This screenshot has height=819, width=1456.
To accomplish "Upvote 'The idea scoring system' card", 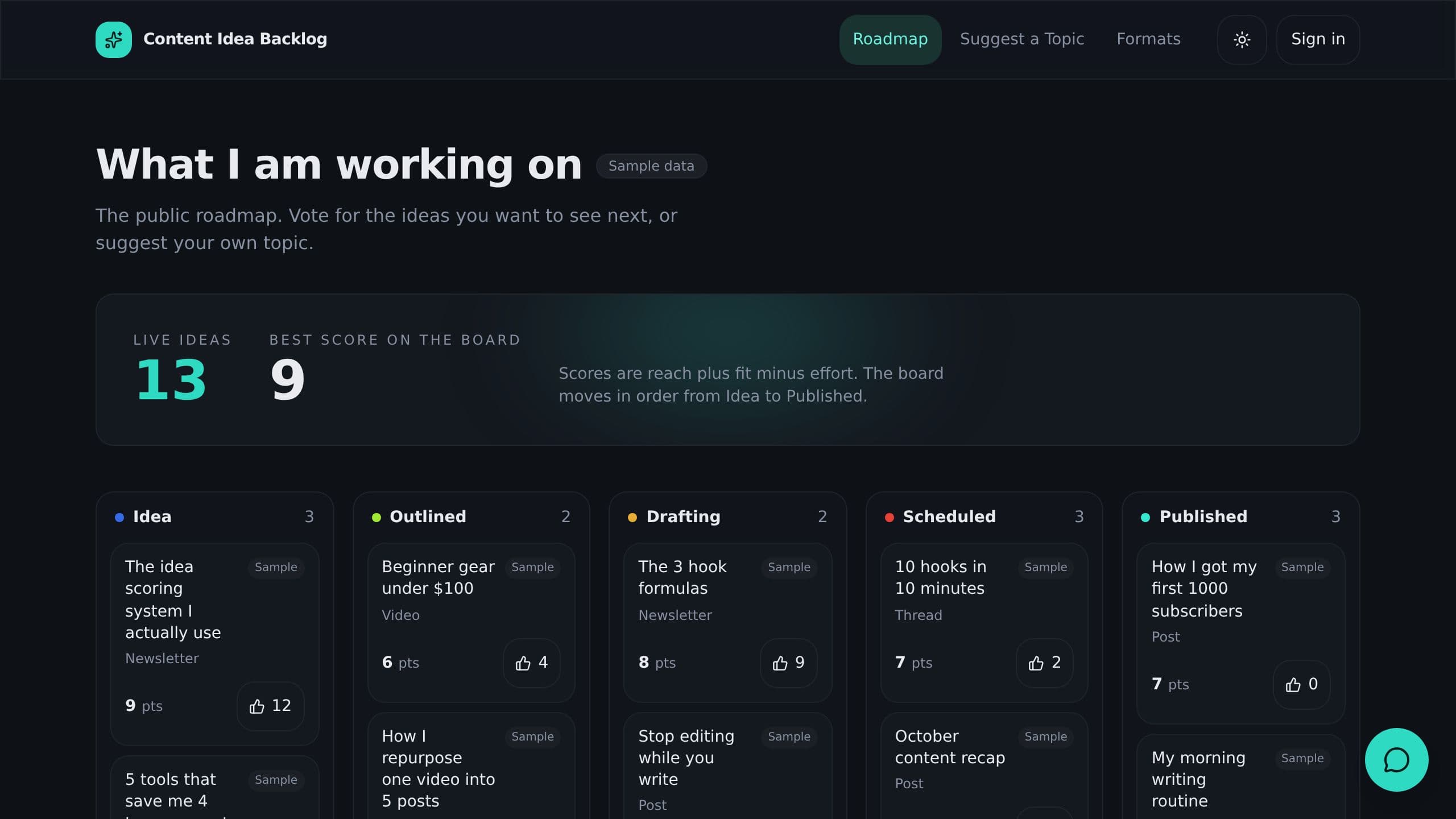I will coord(270,706).
